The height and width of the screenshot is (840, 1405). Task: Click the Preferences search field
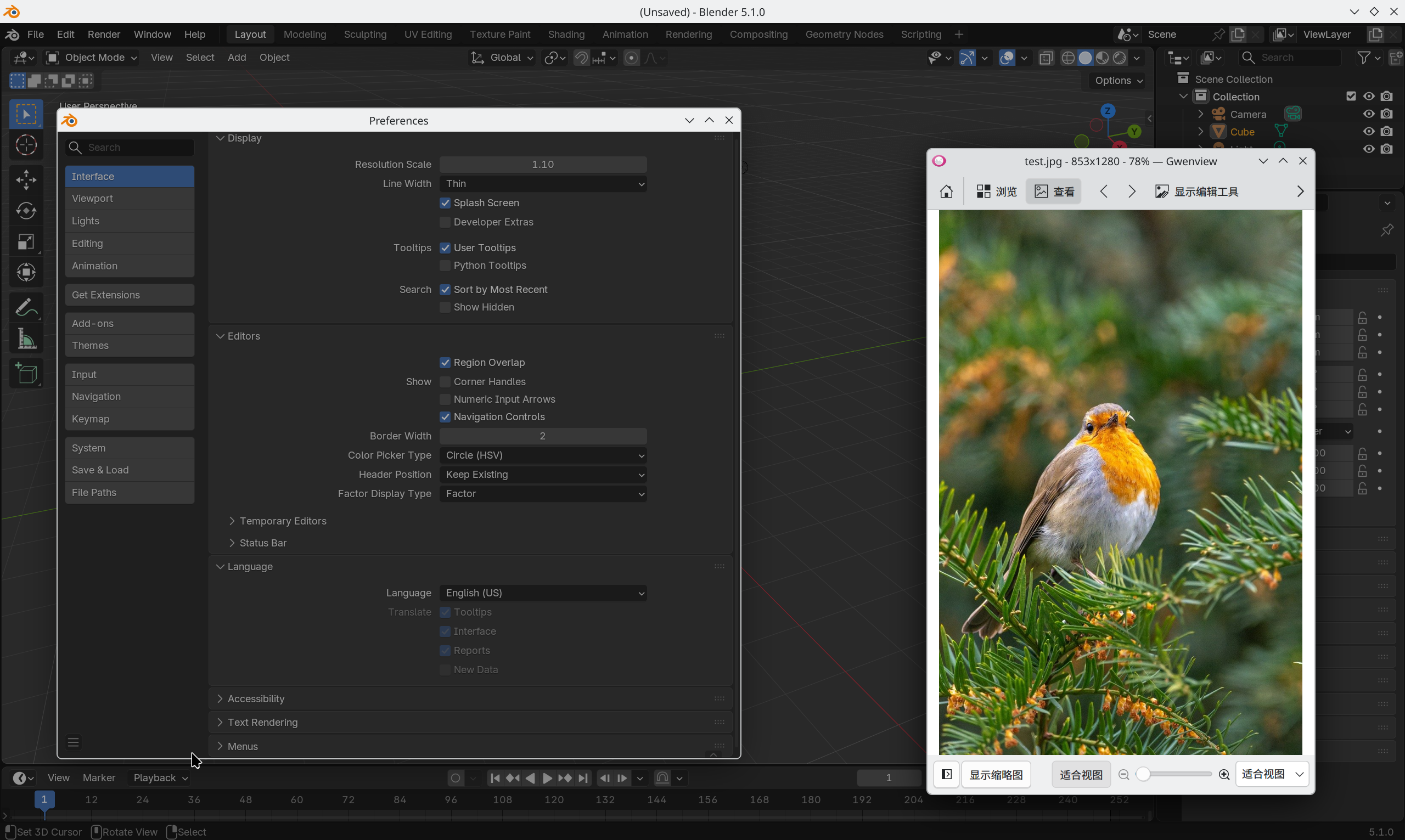click(x=136, y=148)
